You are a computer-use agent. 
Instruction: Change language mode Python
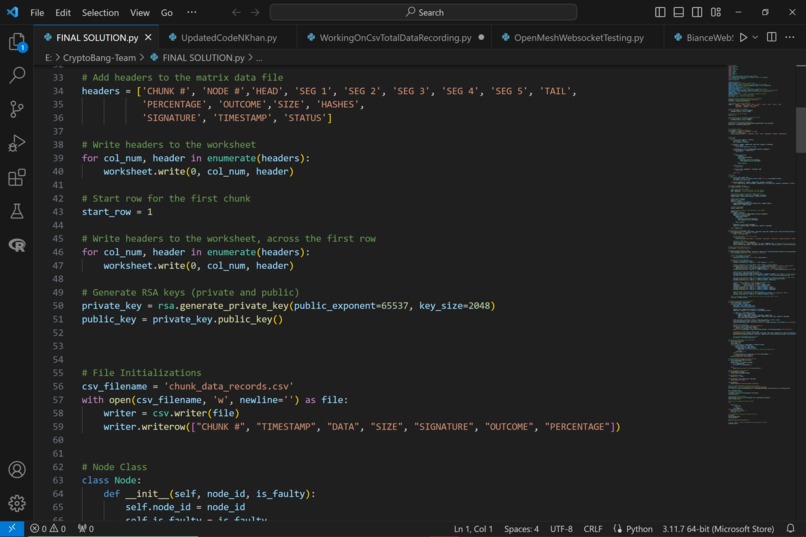coord(639,528)
